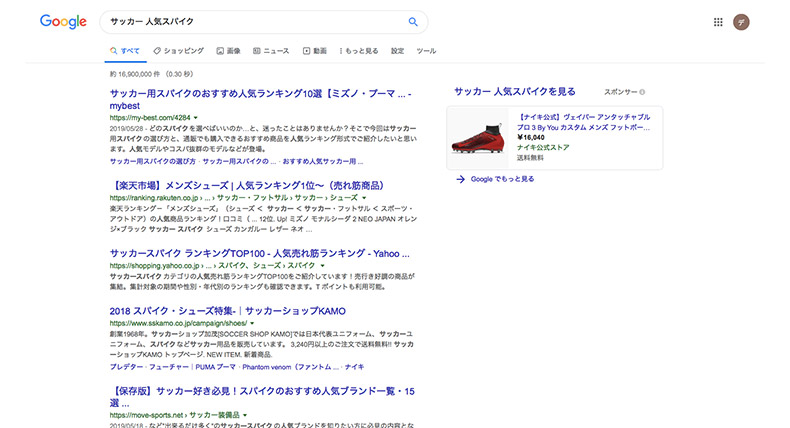790x428 pixels.
Task: Switch to the ショッピング tab
Action: (178, 51)
